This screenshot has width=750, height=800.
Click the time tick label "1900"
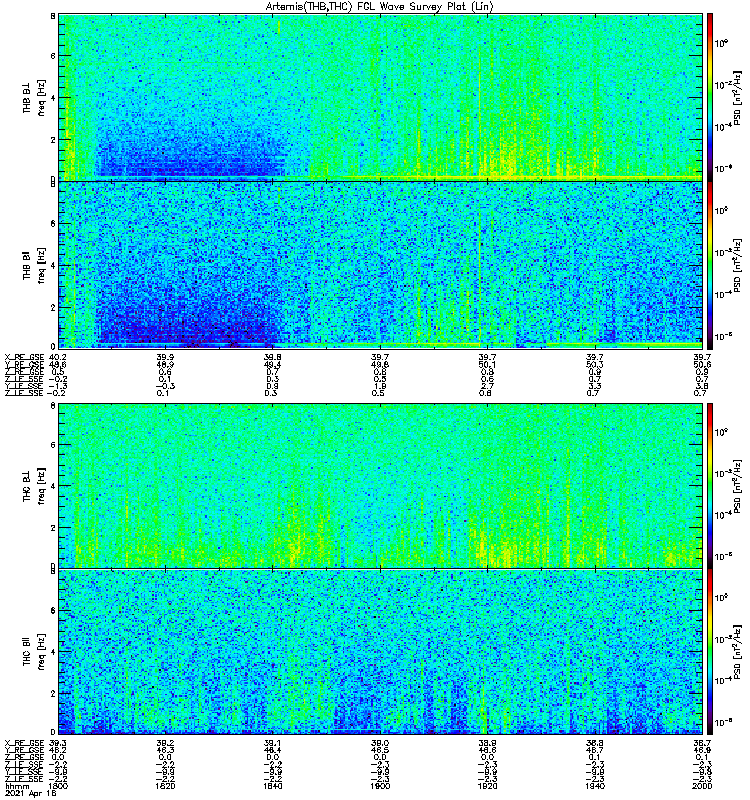380,786
